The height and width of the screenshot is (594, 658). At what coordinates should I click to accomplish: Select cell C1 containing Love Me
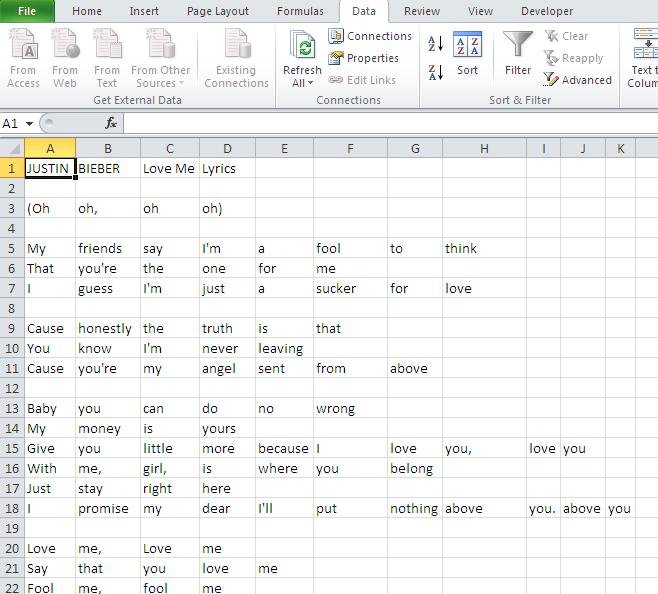[x=170, y=168]
